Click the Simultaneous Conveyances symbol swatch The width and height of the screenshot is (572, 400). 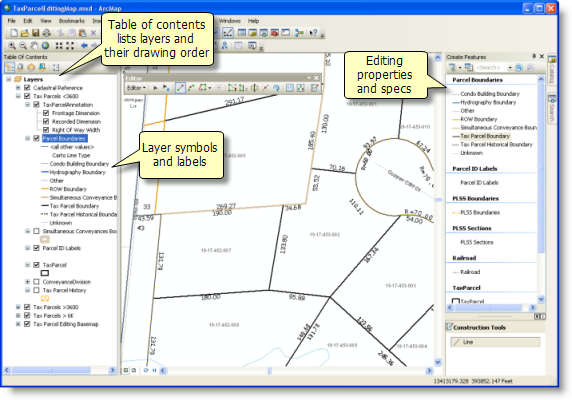[45, 240]
